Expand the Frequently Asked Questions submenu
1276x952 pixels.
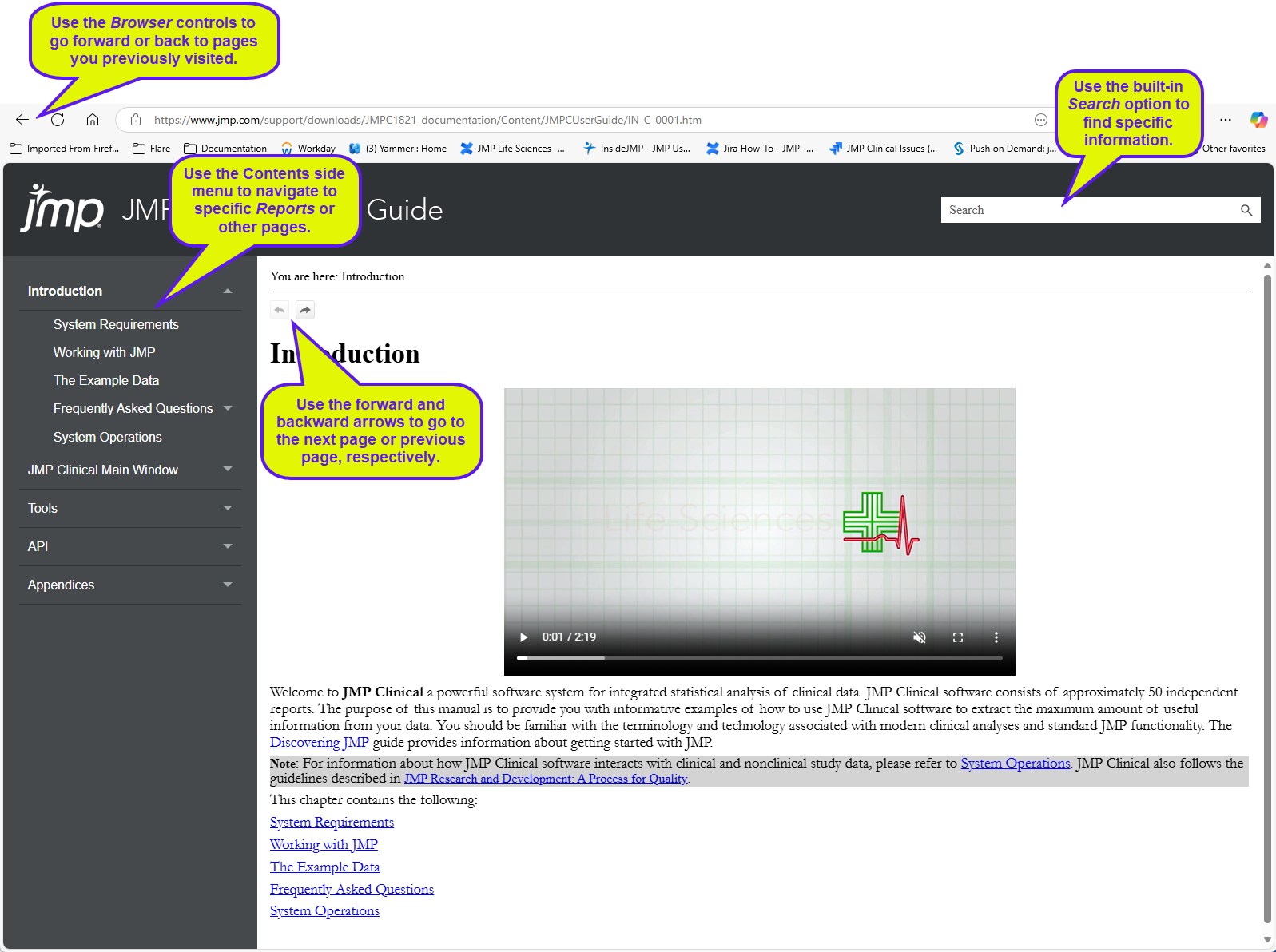tap(228, 408)
